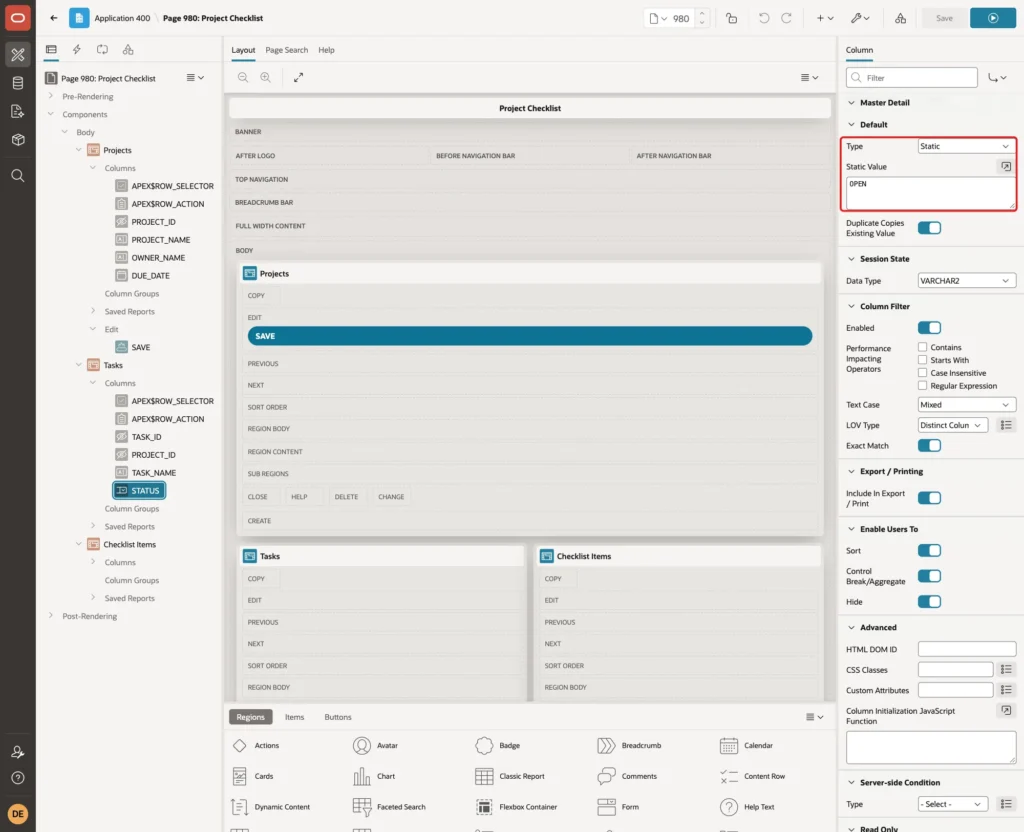Switch to the Processing tab icon

click(x=102, y=50)
